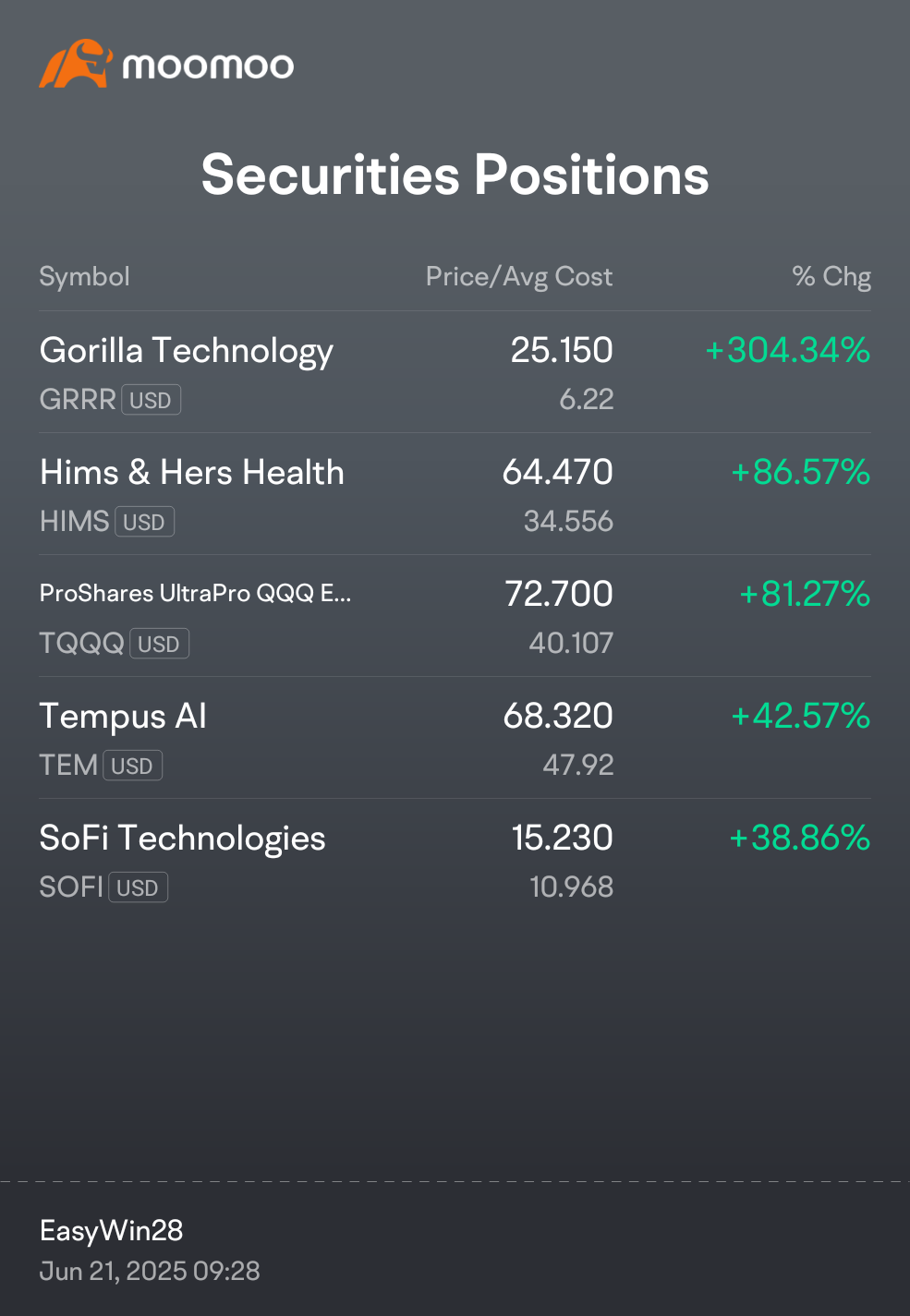Screen dimensions: 910x1316
Task: Select the USD badge next to TQQQ
Action: point(159,644)
